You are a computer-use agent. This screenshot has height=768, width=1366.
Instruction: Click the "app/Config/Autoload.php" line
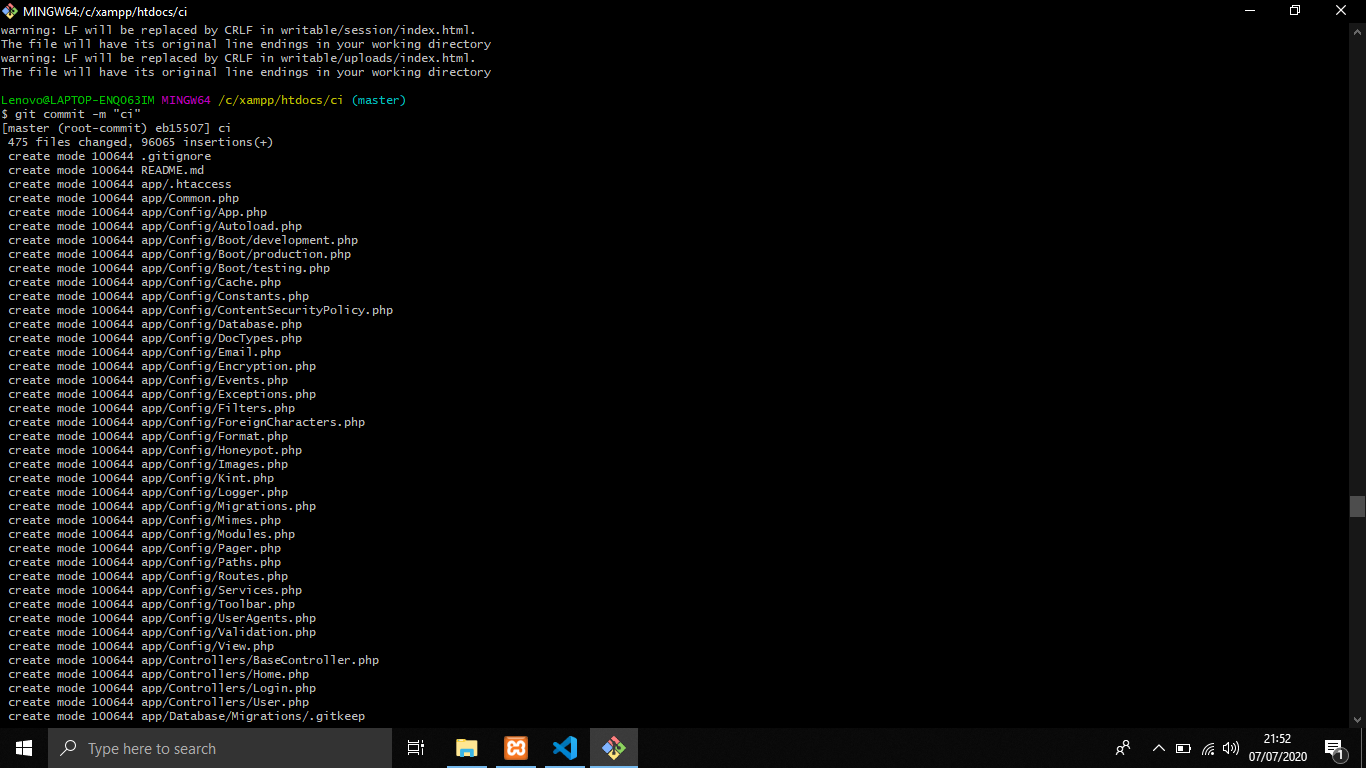coord(155,226)
